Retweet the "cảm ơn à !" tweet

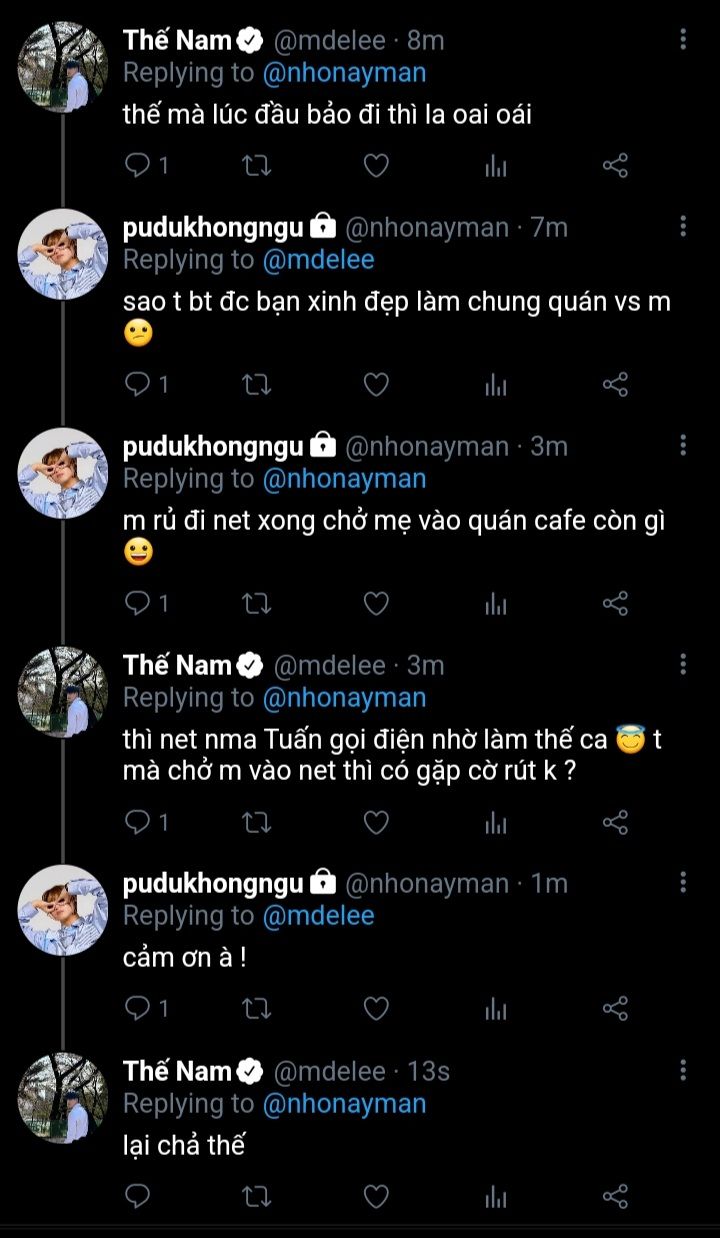pyautogui.click(x=257, y=1008)
